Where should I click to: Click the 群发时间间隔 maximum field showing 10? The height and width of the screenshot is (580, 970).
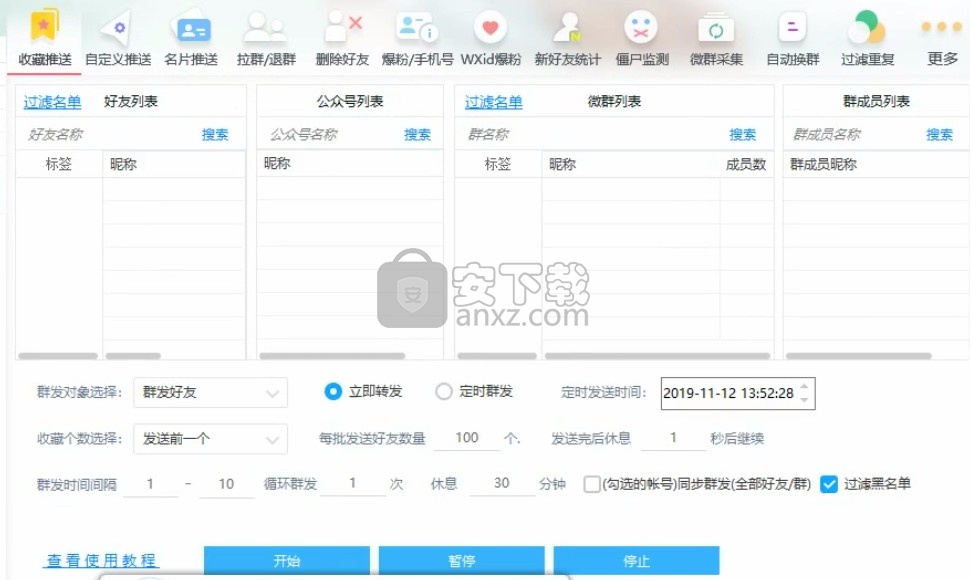click(x=226, y=484)
